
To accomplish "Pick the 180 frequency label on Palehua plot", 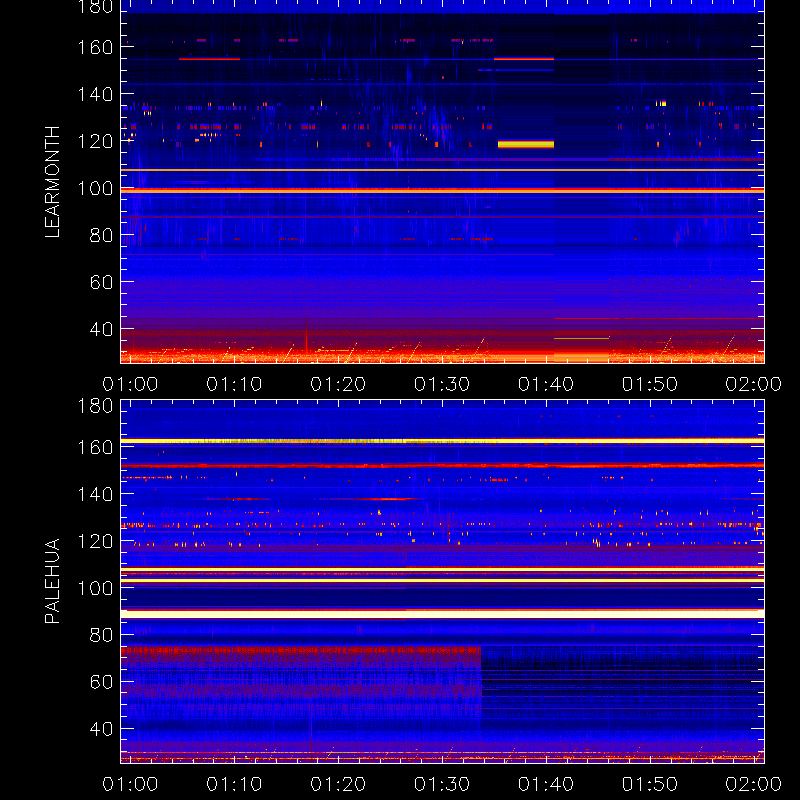I will point(95,406).
